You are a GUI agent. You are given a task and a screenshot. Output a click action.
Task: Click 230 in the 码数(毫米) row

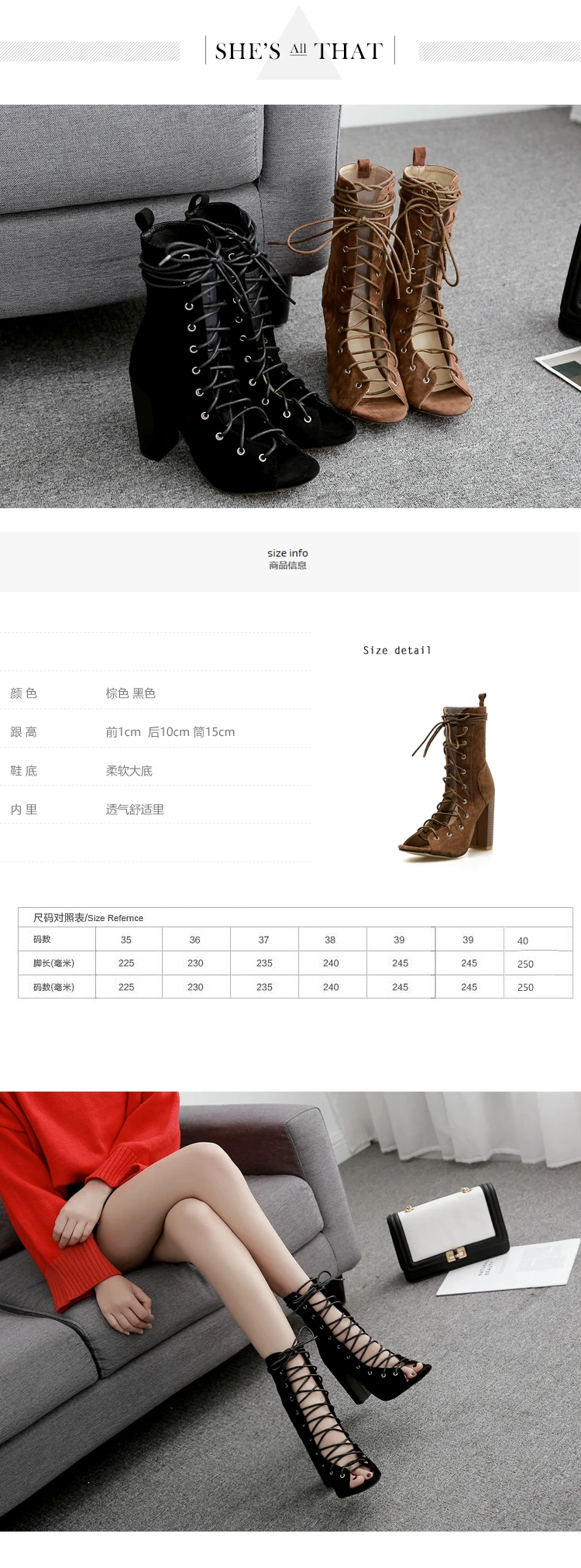[x=195, y=987]
